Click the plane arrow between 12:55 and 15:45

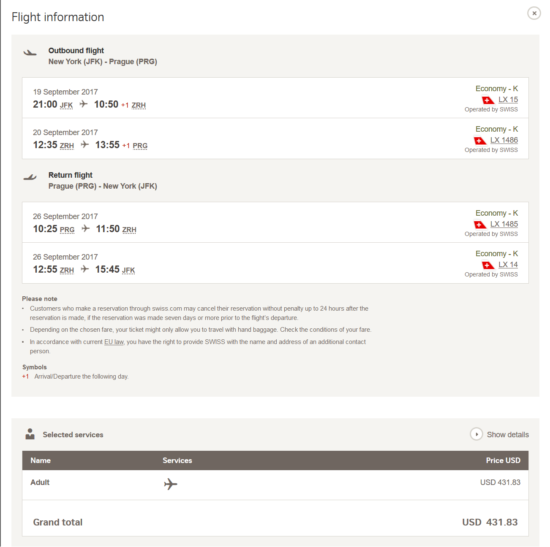[x=85, y=269]
